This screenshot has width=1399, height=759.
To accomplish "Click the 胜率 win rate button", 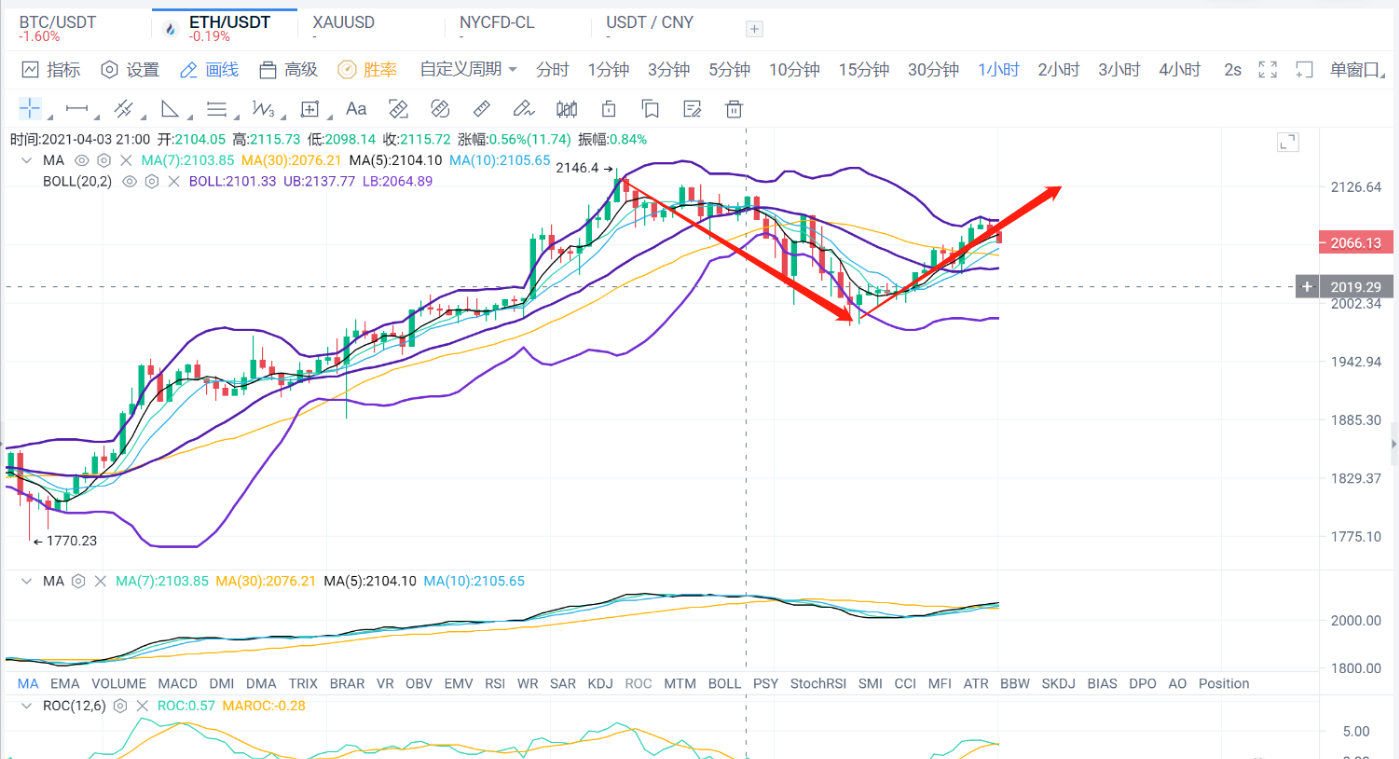I will (367, 69).
